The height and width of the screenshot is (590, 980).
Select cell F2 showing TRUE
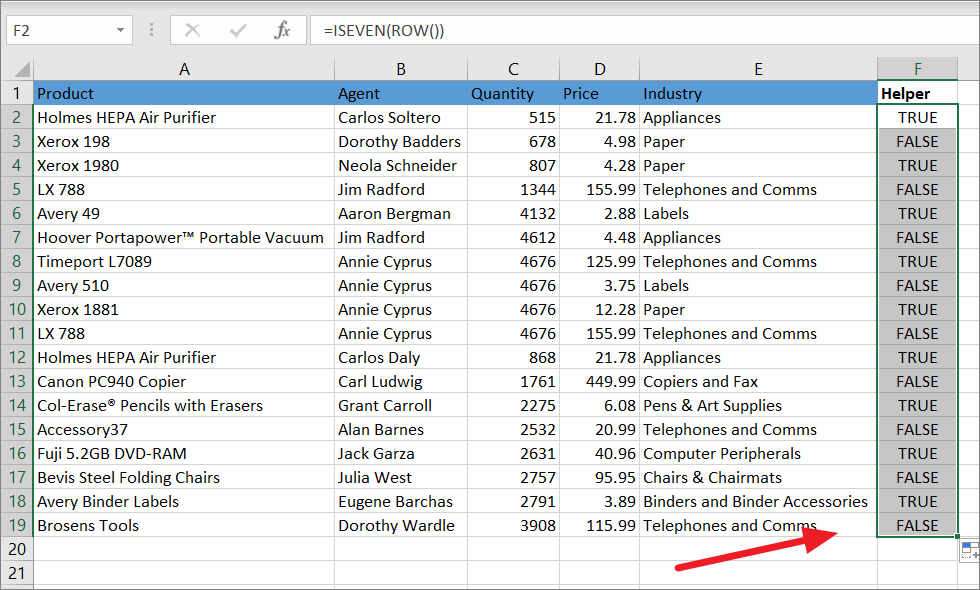(918, 118)
